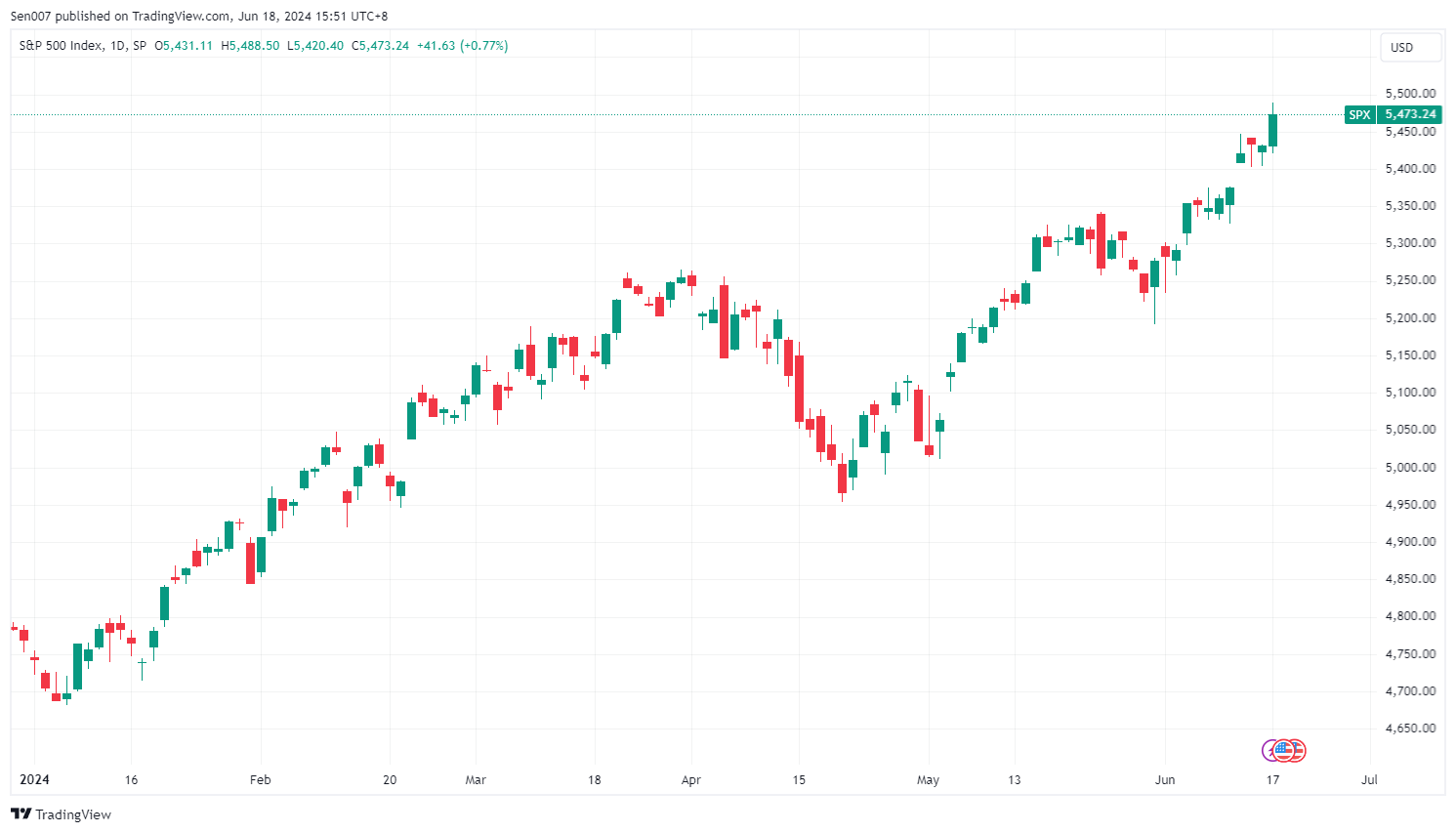Screen dimensions: 1456x833
Task: Click the S&P 500 Index legend title
Action: pyautogui.click(x=61, y=46)
